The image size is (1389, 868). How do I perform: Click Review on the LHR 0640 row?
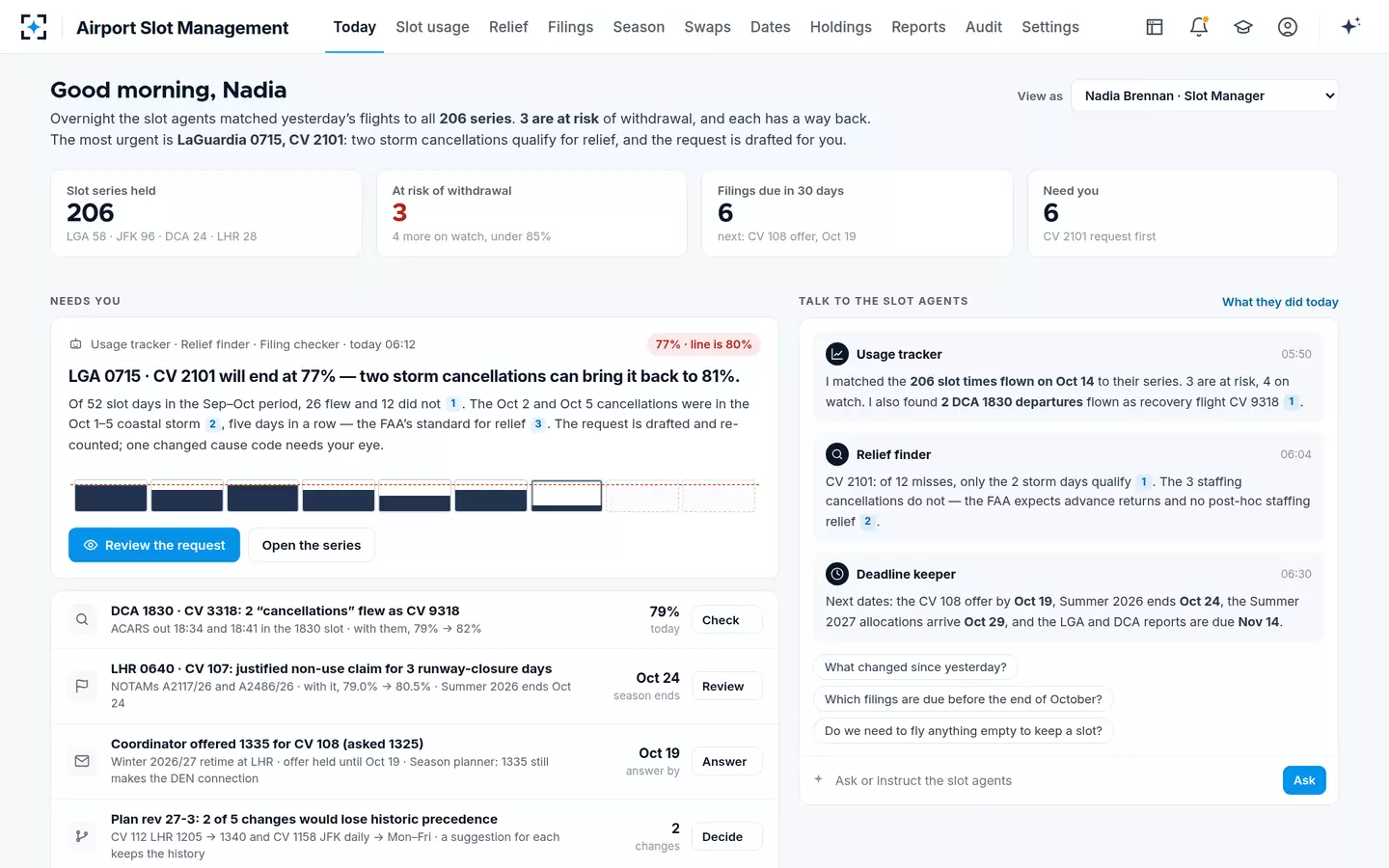pos(726,687)
